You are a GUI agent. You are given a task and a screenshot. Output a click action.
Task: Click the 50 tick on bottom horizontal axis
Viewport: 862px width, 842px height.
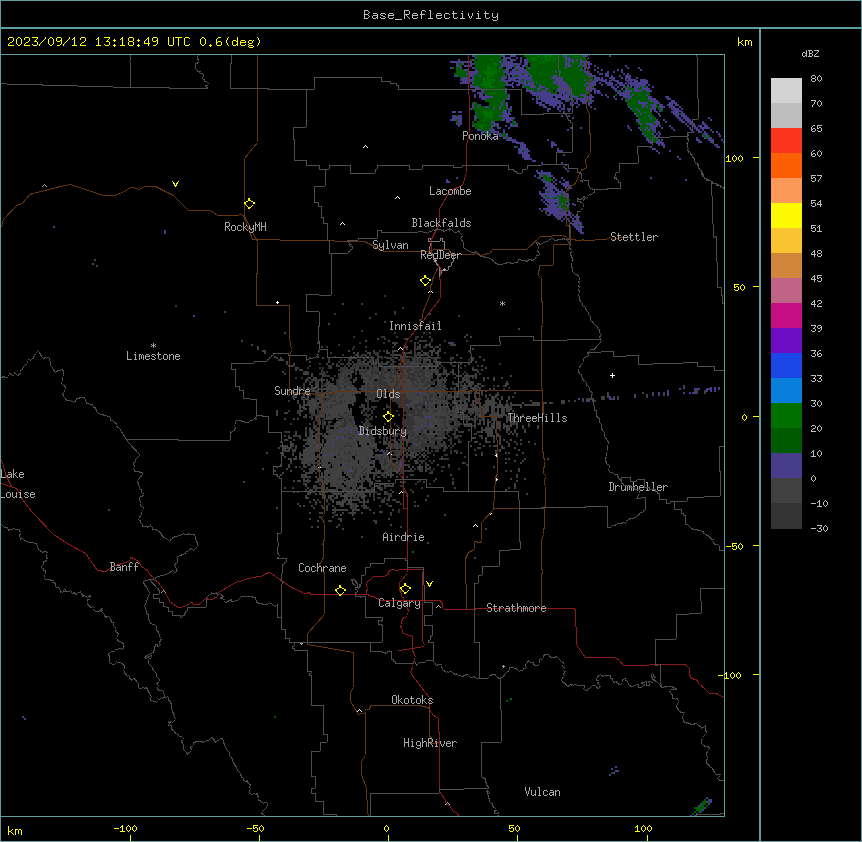click(x=514, y=828)
